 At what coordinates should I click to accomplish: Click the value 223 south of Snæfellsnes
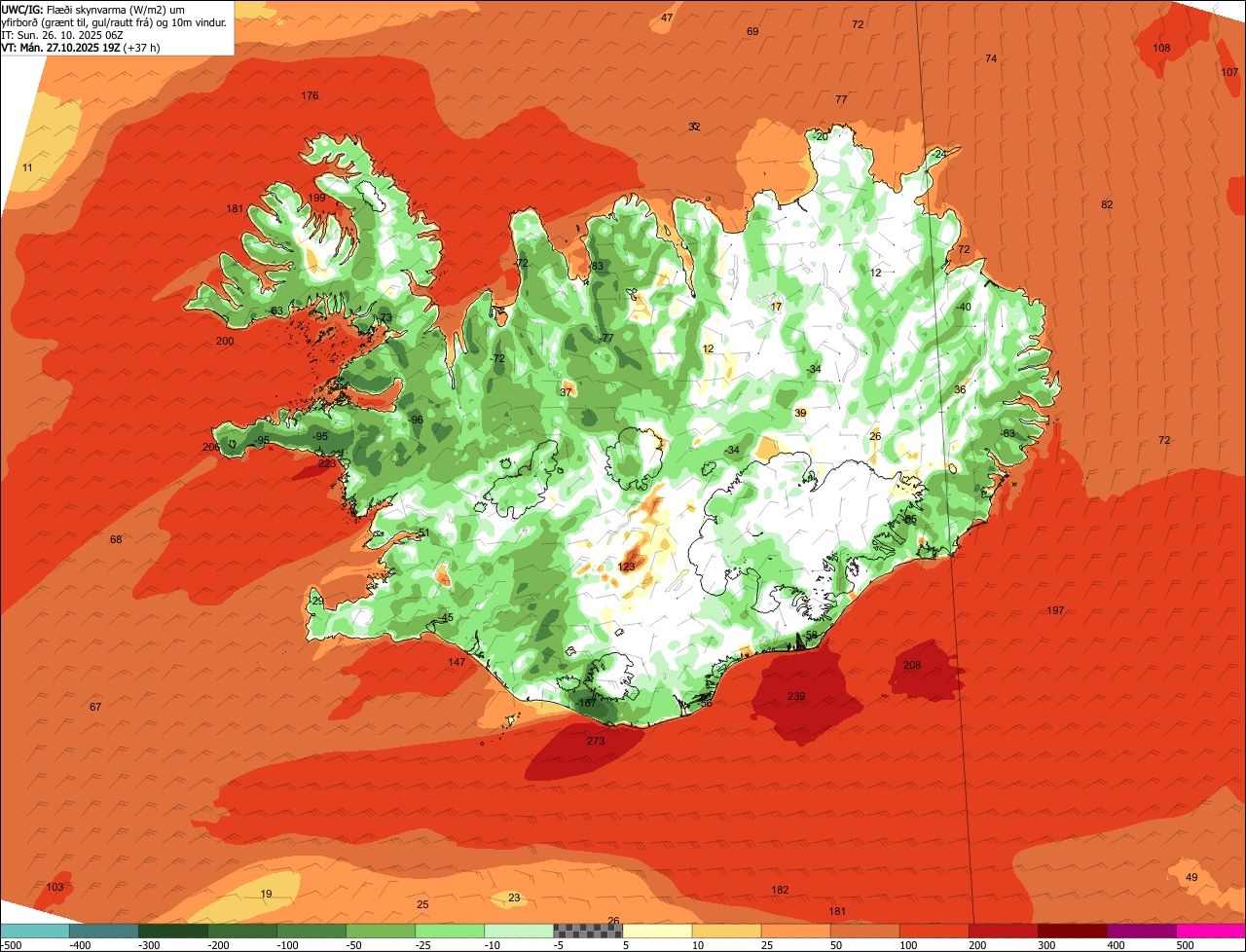pos(327,463)
